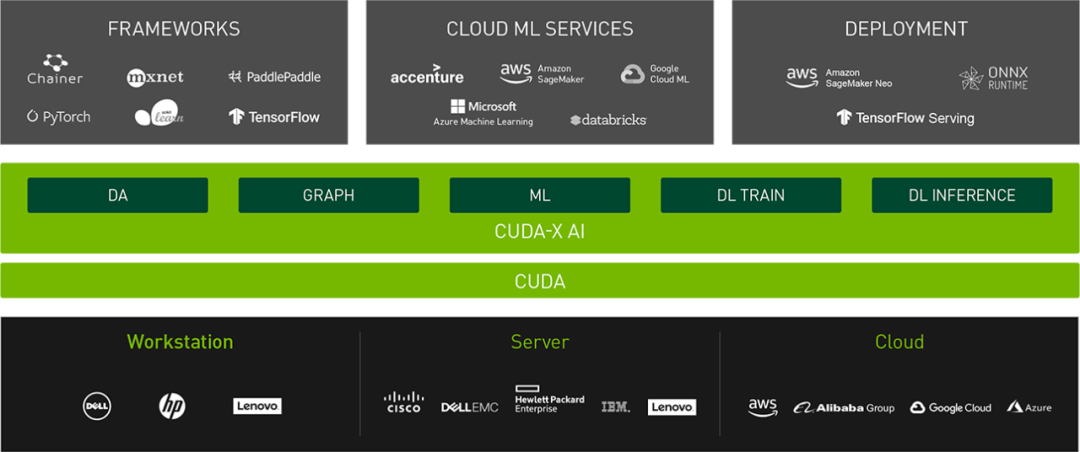Click the Hewlett Packard Enterprise logo
The image size is (1080, 452).
coord(550,399)
